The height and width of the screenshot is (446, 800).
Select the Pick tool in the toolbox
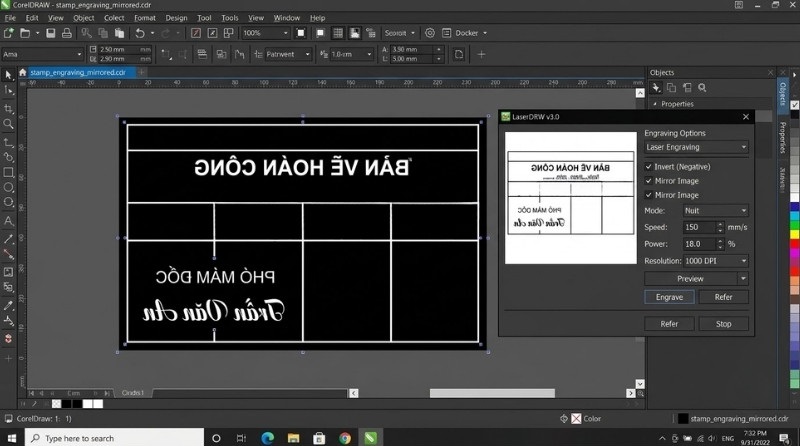pos(8,75)
